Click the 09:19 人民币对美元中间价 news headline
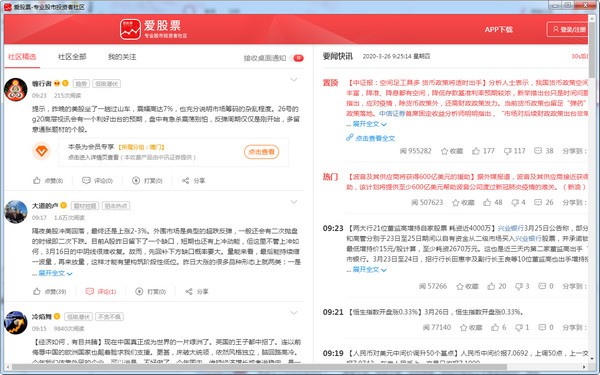600x375 pixels. (403, 353)
